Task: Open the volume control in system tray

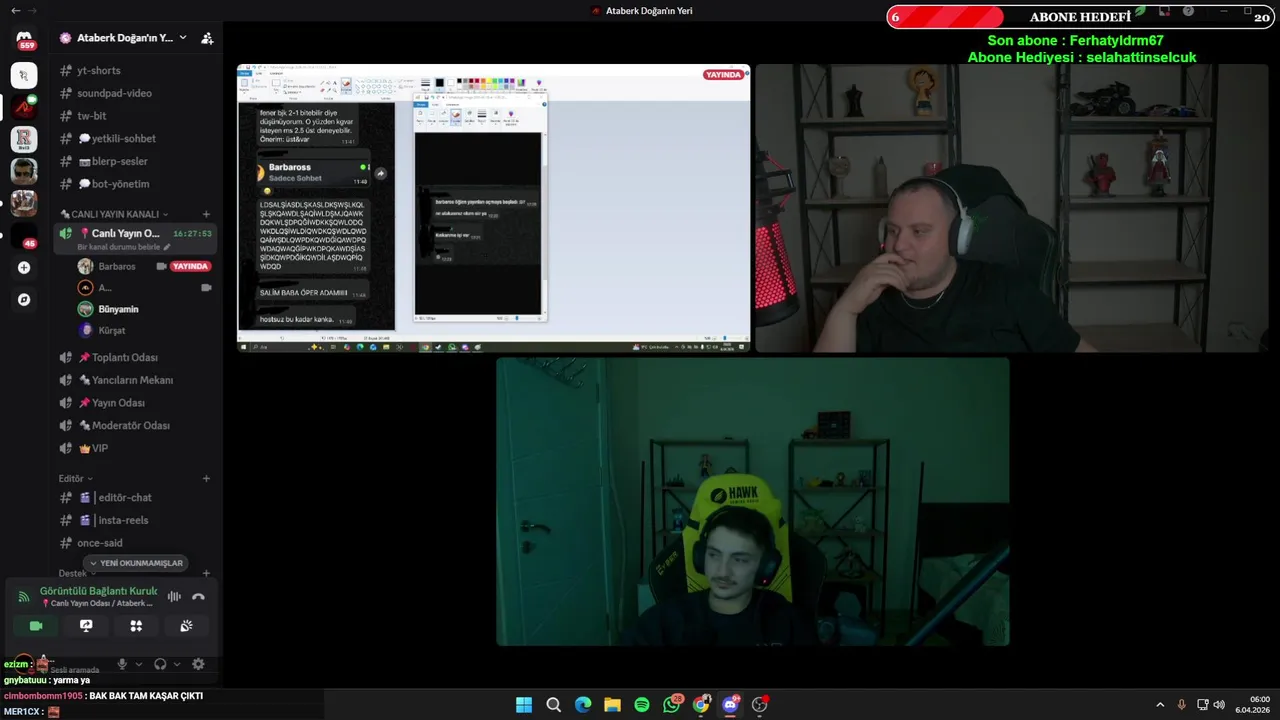Action: coord(1219,705)
